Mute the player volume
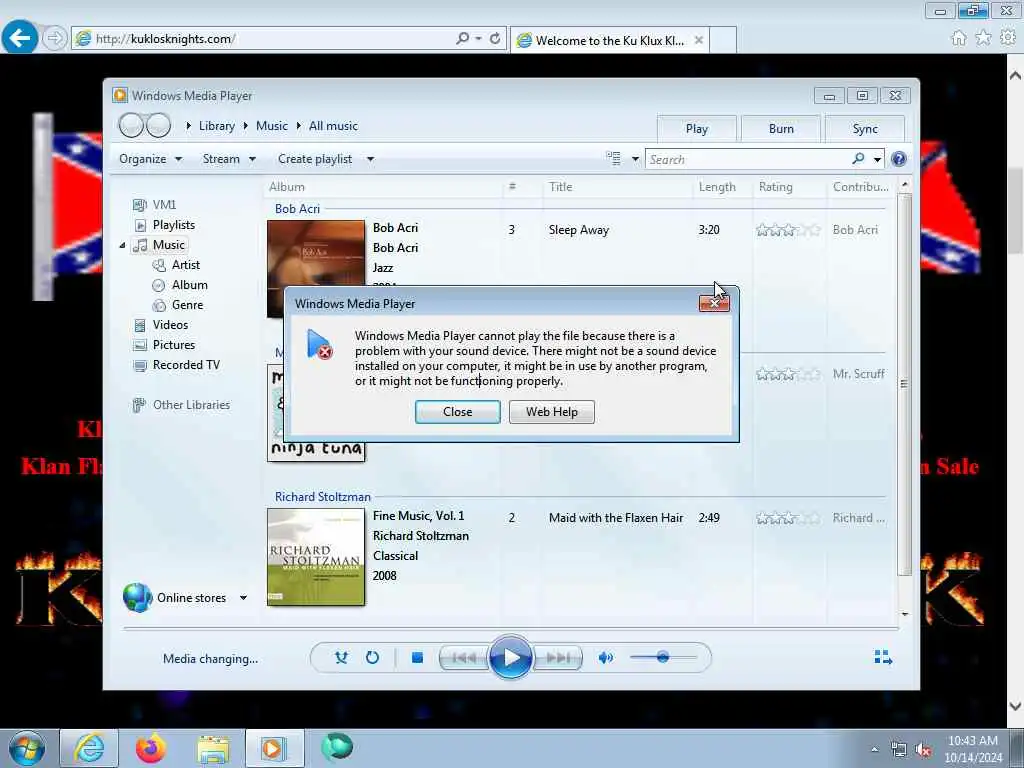Image resolution: width=1024 pixels, height=768 pixels. (x=605, y=658)
